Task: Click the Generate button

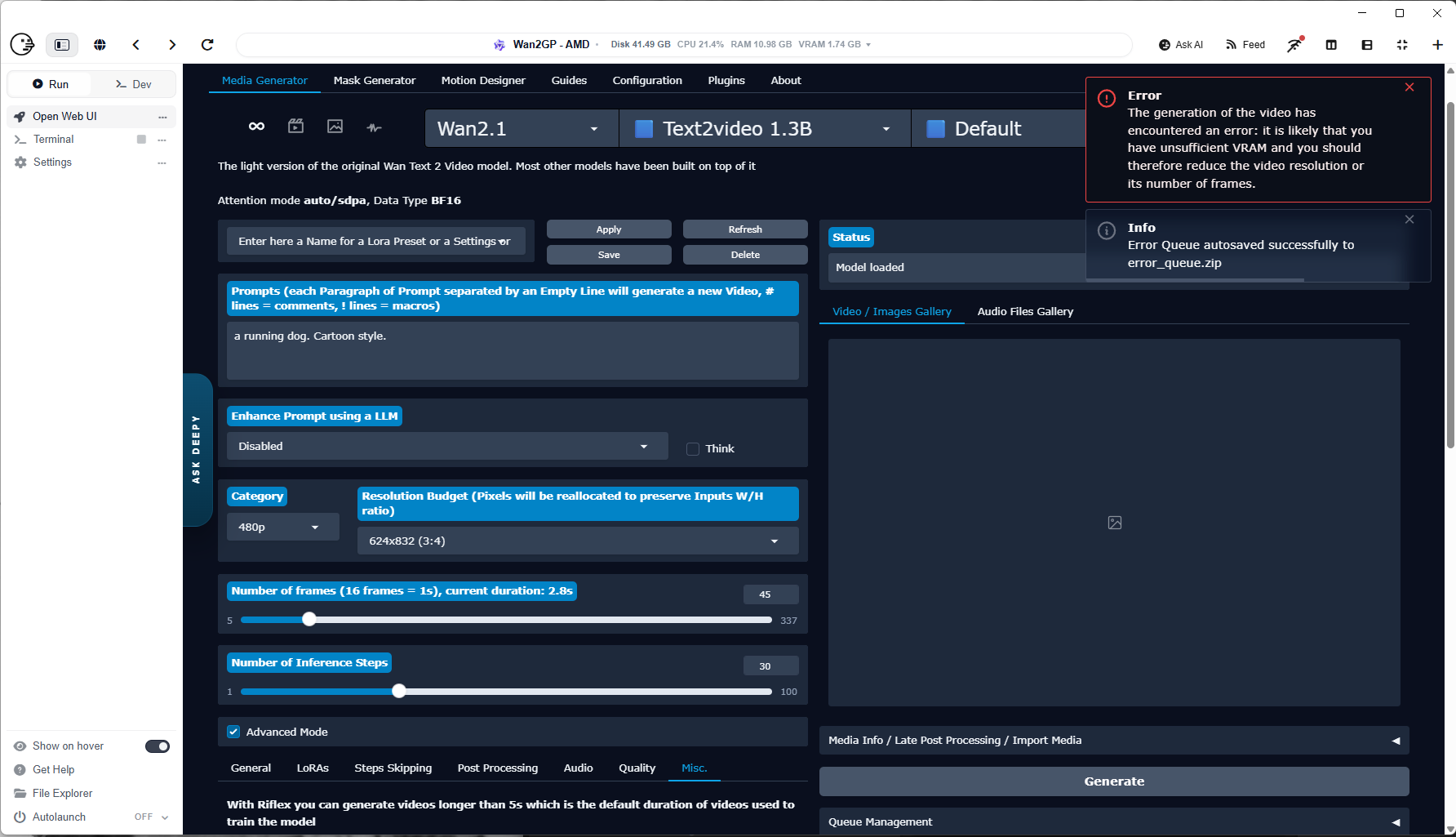Action: [x=1114, y=781]
